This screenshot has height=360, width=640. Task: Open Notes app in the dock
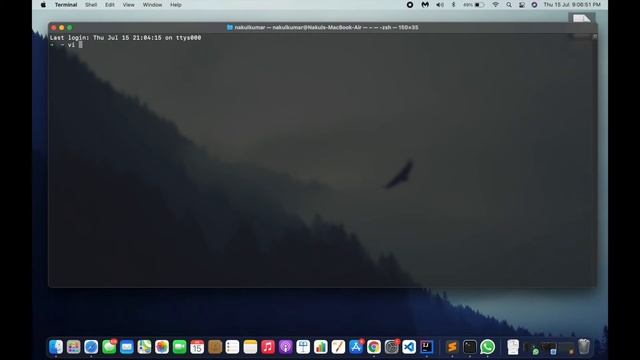click(250, 347)
